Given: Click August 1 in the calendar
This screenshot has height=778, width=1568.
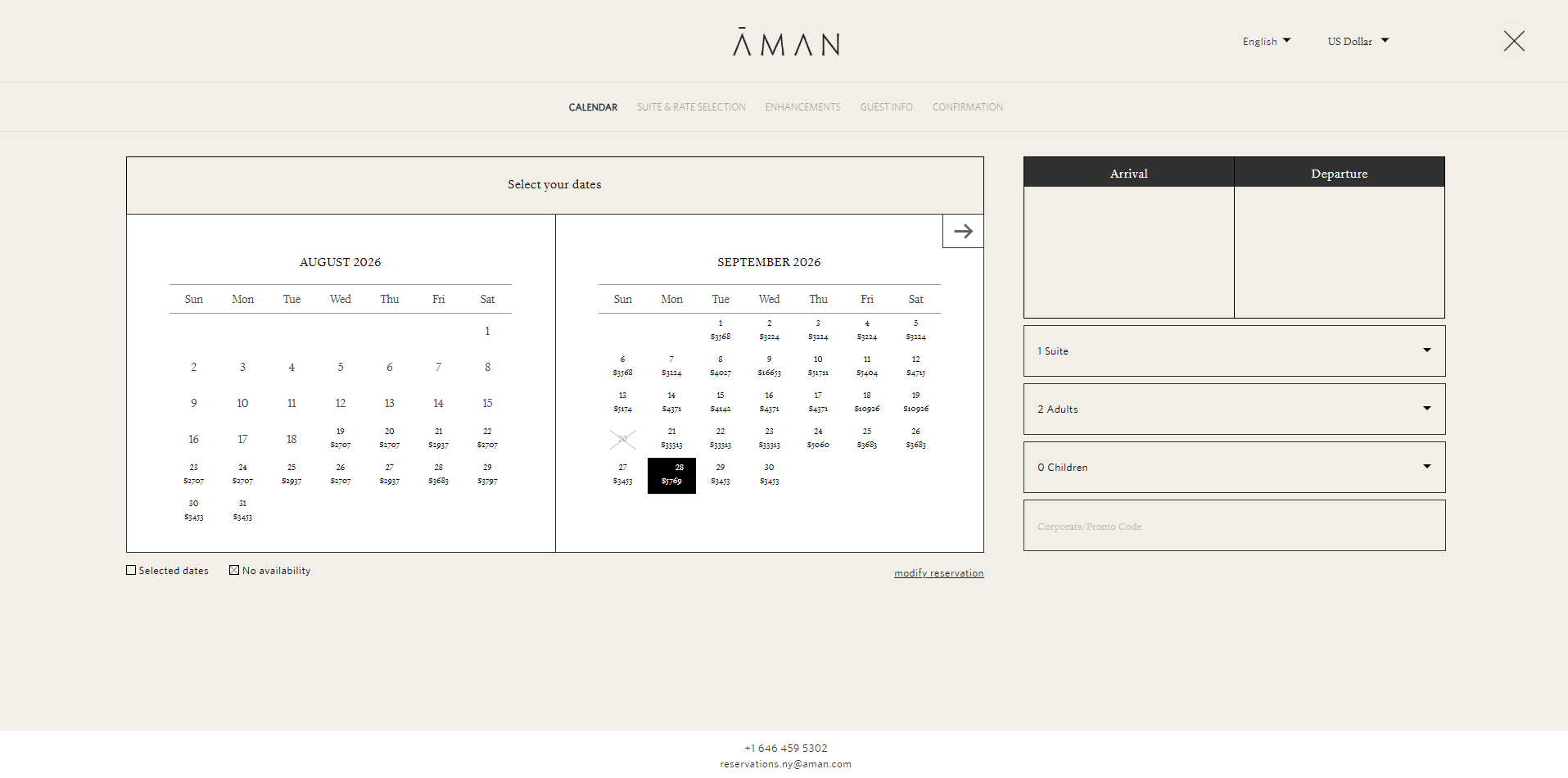Looking at the screenshot, I should [x=487, y=331].
